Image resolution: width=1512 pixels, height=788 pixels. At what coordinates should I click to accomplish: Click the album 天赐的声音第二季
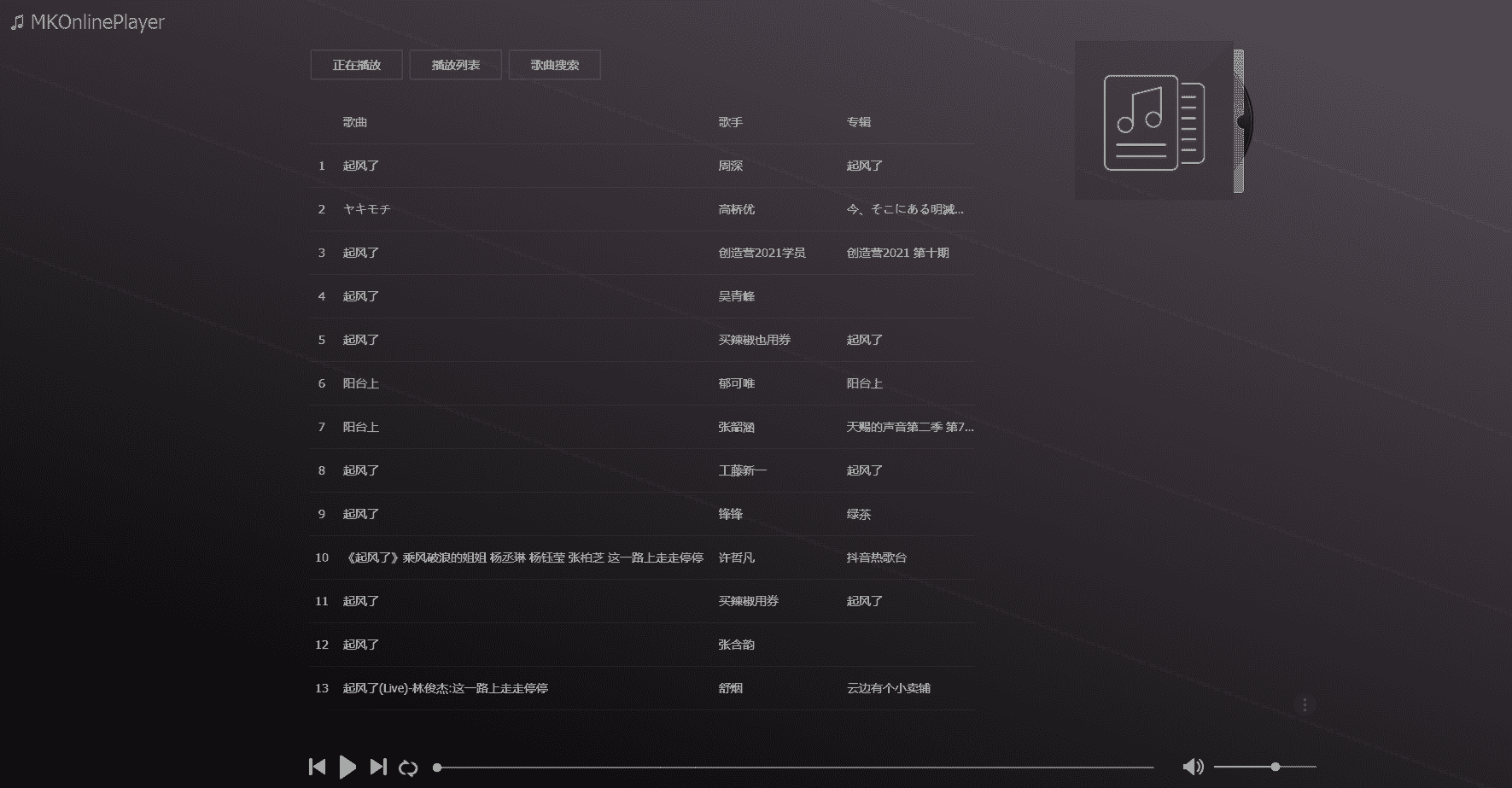[x=910, y=427]
